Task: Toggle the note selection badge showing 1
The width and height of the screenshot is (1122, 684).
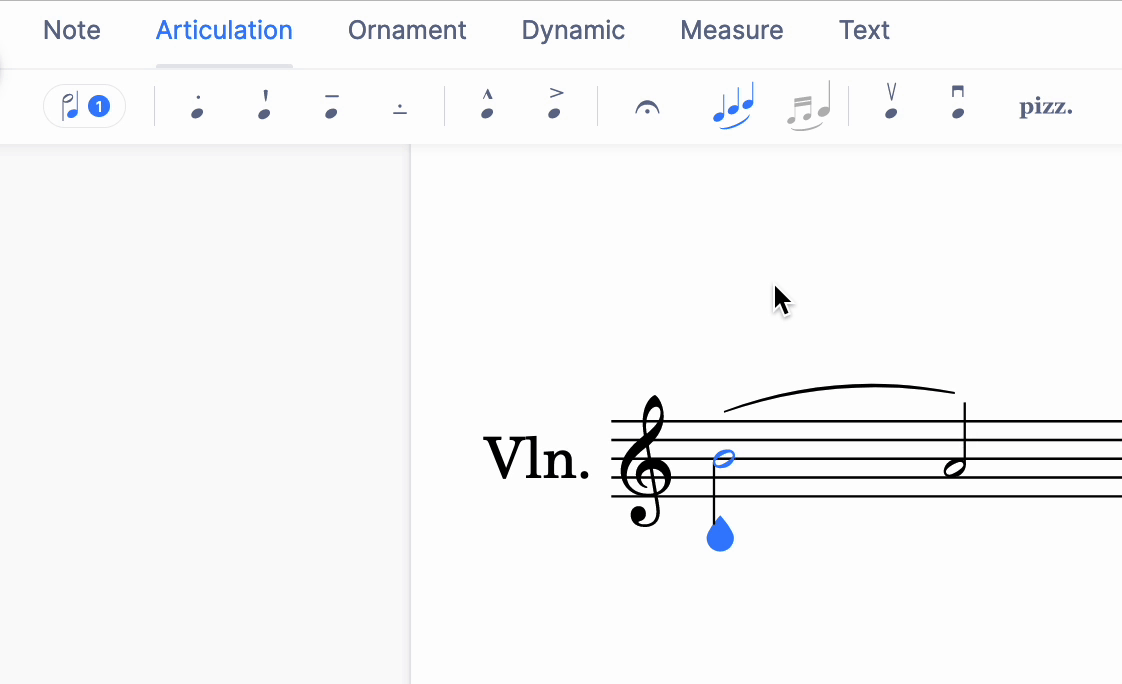Action: coord(84,105)
